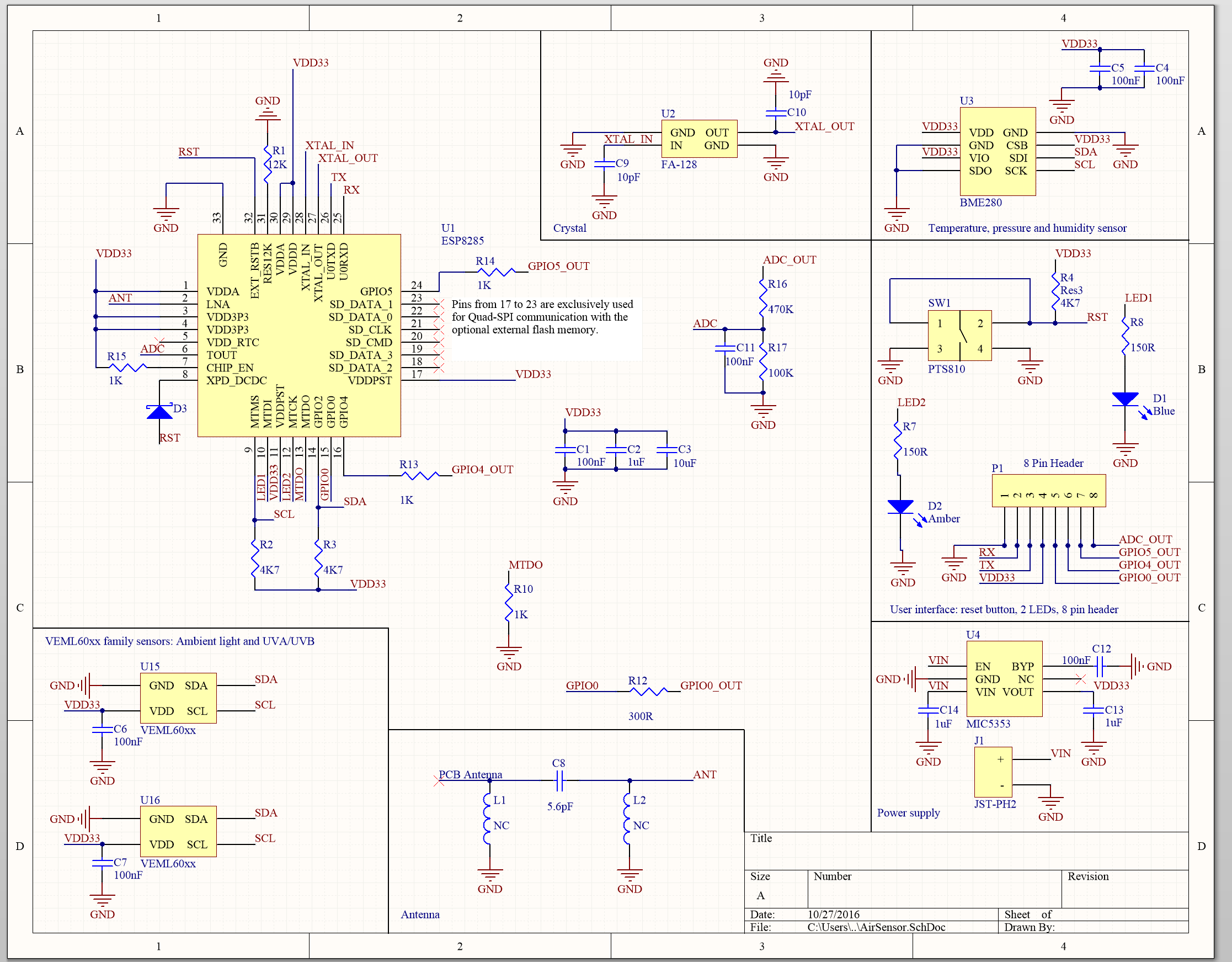Select resistor R16 470K symbol

click(762, 297)
